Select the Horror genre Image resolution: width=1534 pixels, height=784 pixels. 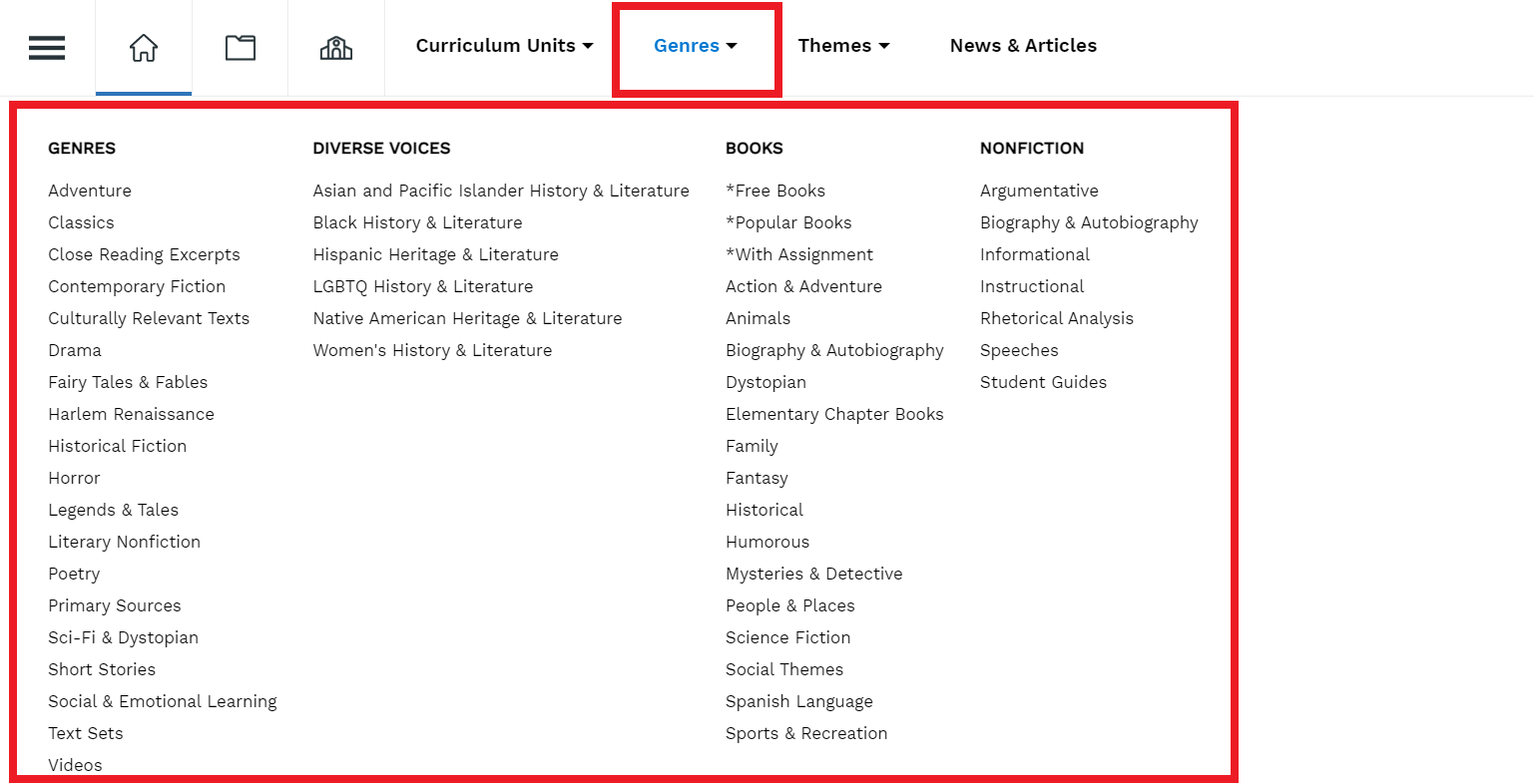pos(74,478)
